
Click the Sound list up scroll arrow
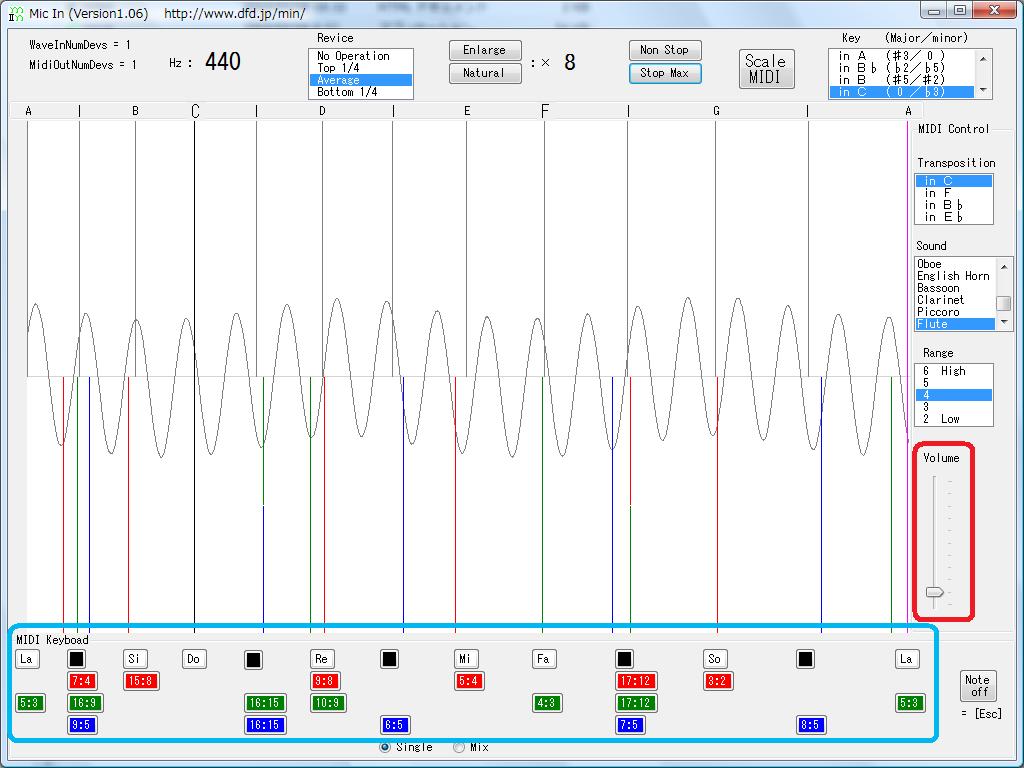1004,266
